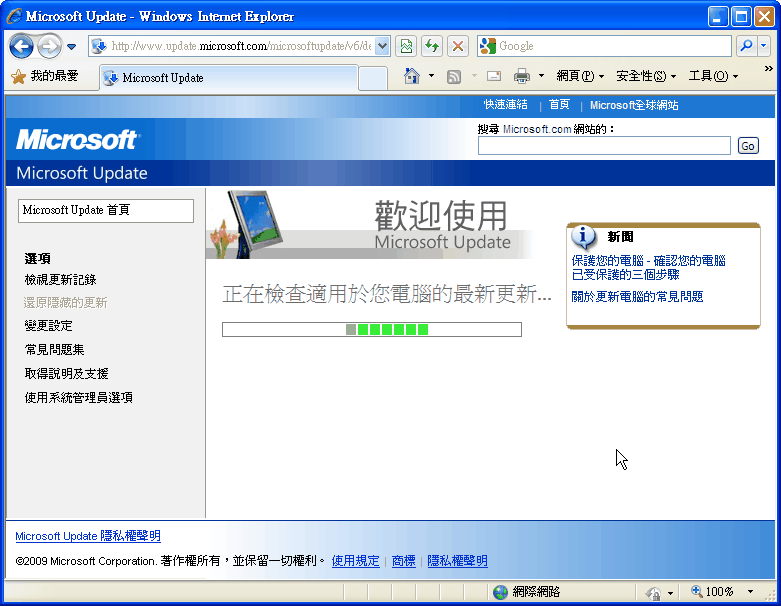
Task: Open 檢視更新記錄 link in sidebar
Action: [x=60, y=280]
